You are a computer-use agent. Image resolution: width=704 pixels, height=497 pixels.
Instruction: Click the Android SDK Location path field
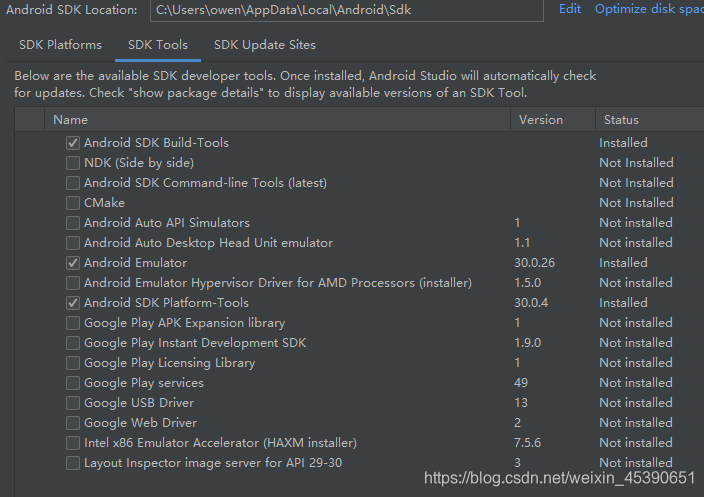tap(347, 10)
